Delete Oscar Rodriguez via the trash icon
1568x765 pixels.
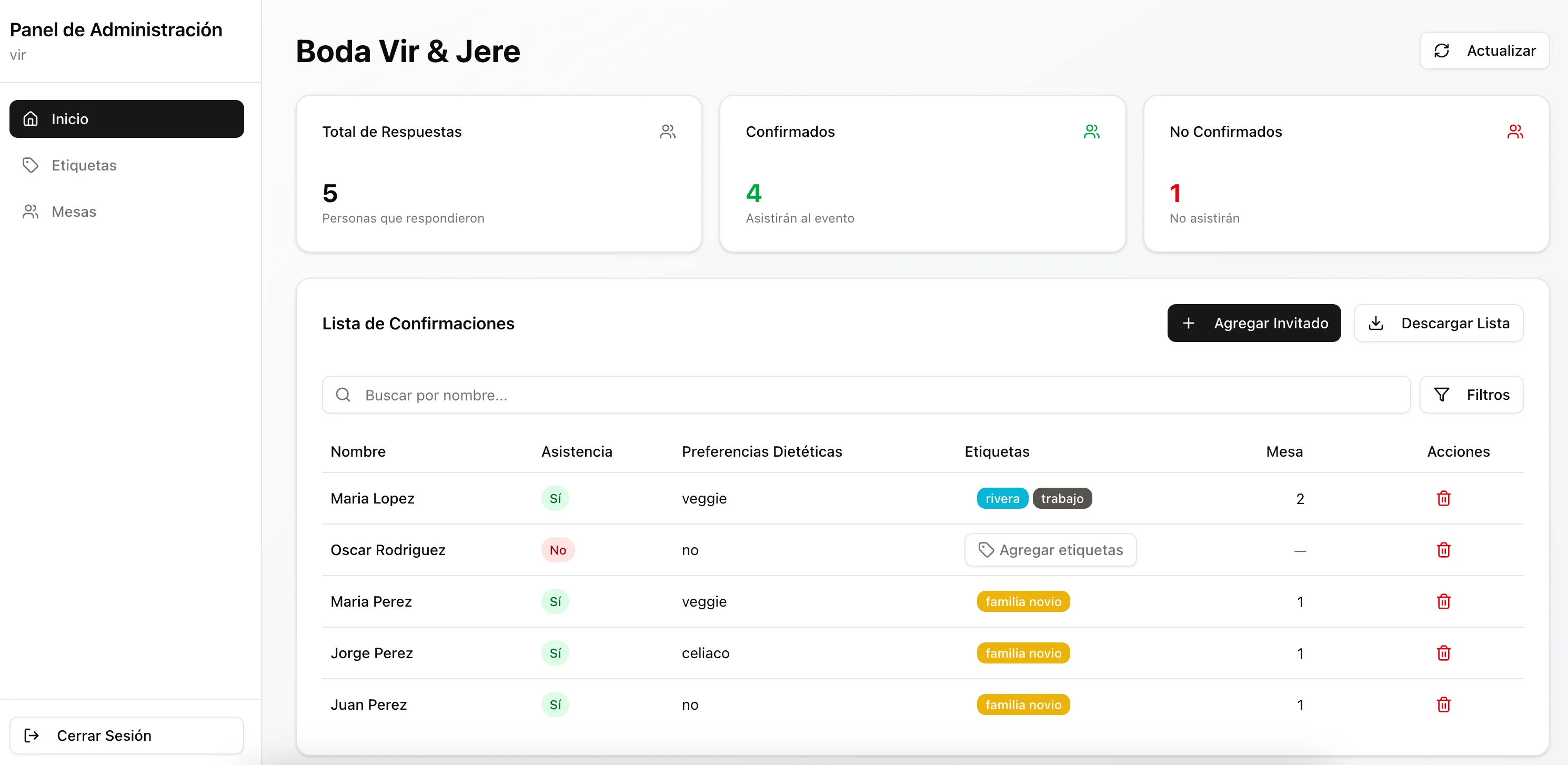[x=1443, y=550]
